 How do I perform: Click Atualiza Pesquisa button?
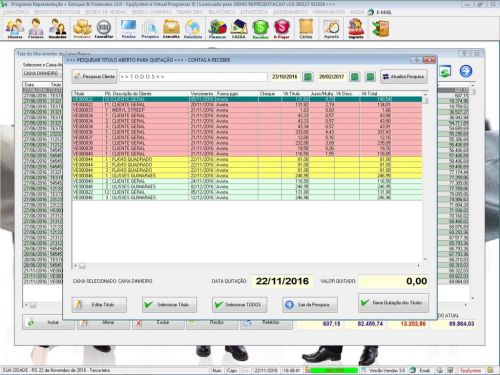(404, 77)
